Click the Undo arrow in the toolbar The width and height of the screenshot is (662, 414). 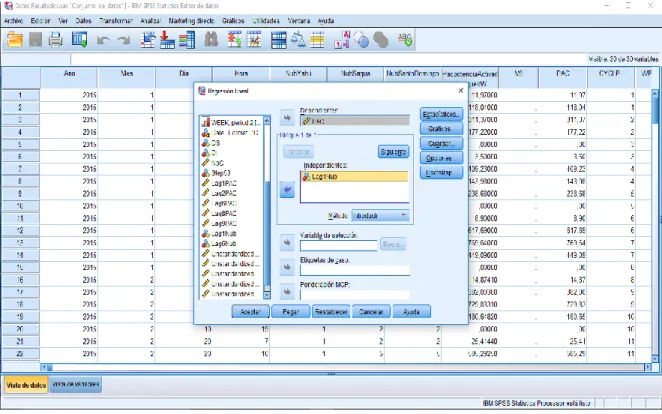pos(103,41)
